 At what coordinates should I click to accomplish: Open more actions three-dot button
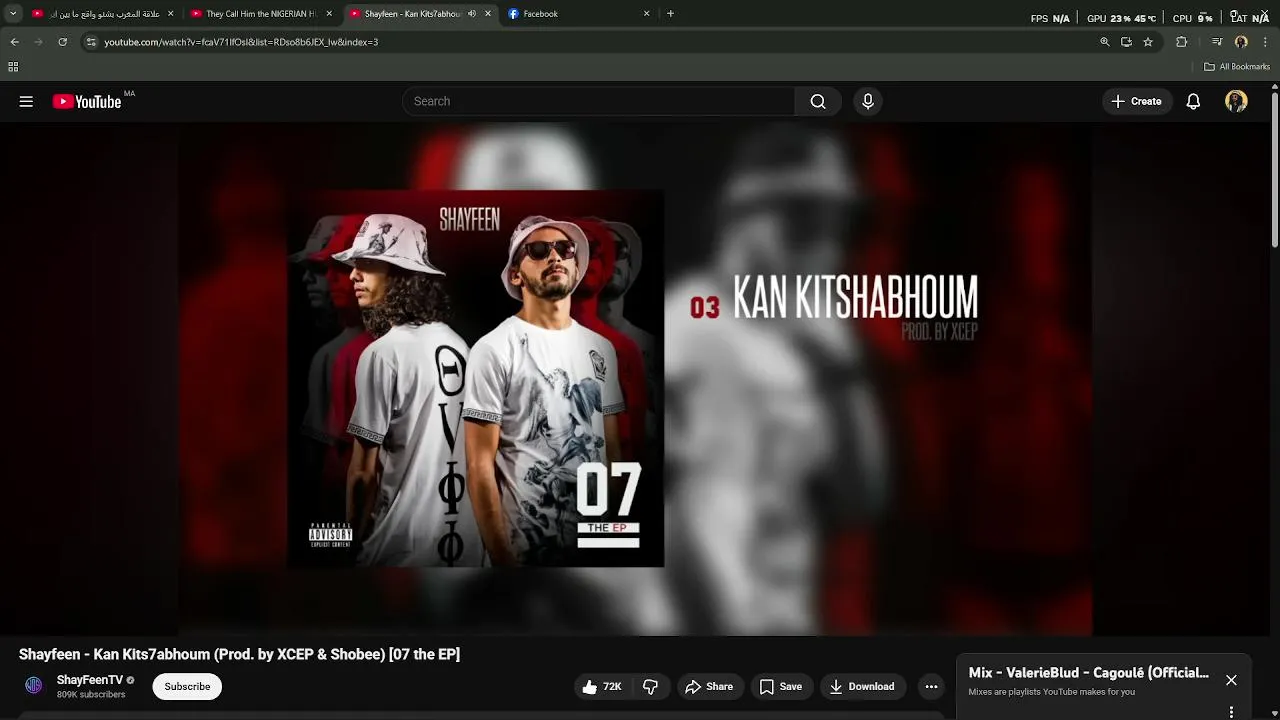pyautogui.click(x=931, y=686)
